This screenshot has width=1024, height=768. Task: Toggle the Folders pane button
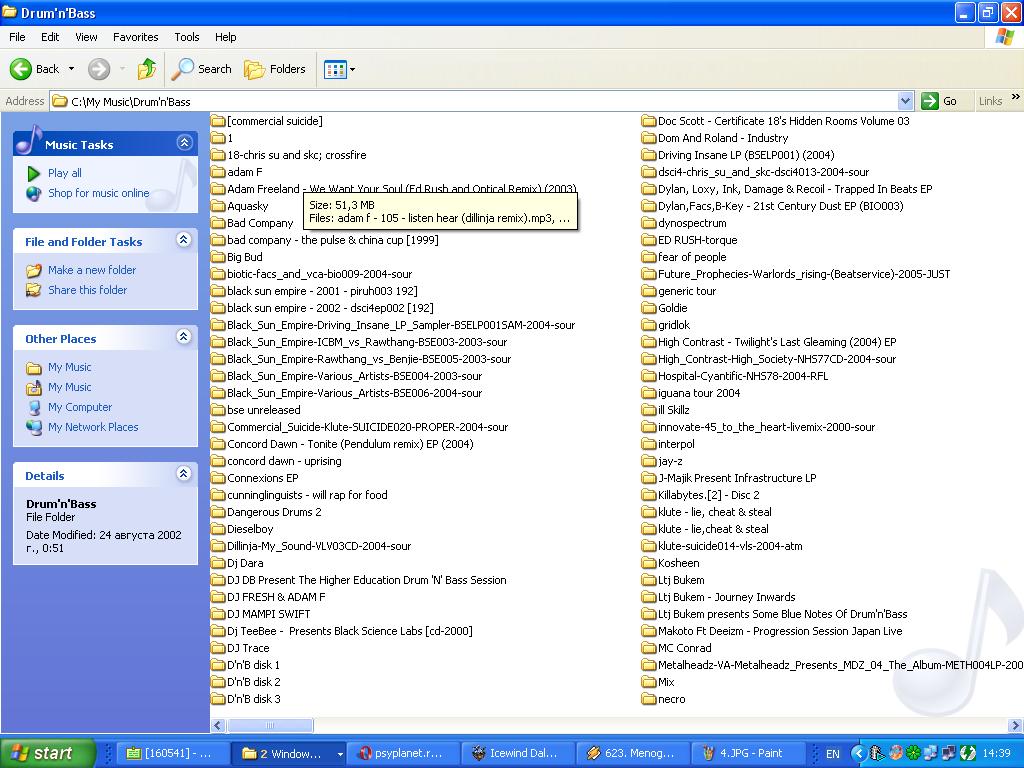tap(275, 69)
